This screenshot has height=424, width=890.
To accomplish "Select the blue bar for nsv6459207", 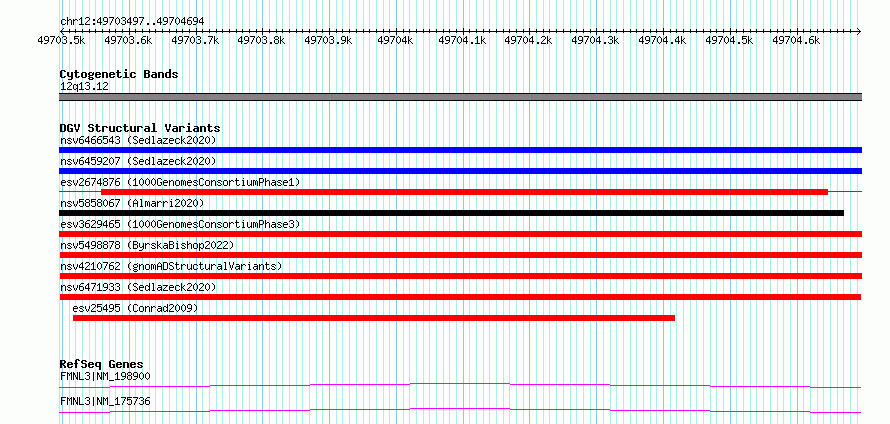I will tap(460, 171).
